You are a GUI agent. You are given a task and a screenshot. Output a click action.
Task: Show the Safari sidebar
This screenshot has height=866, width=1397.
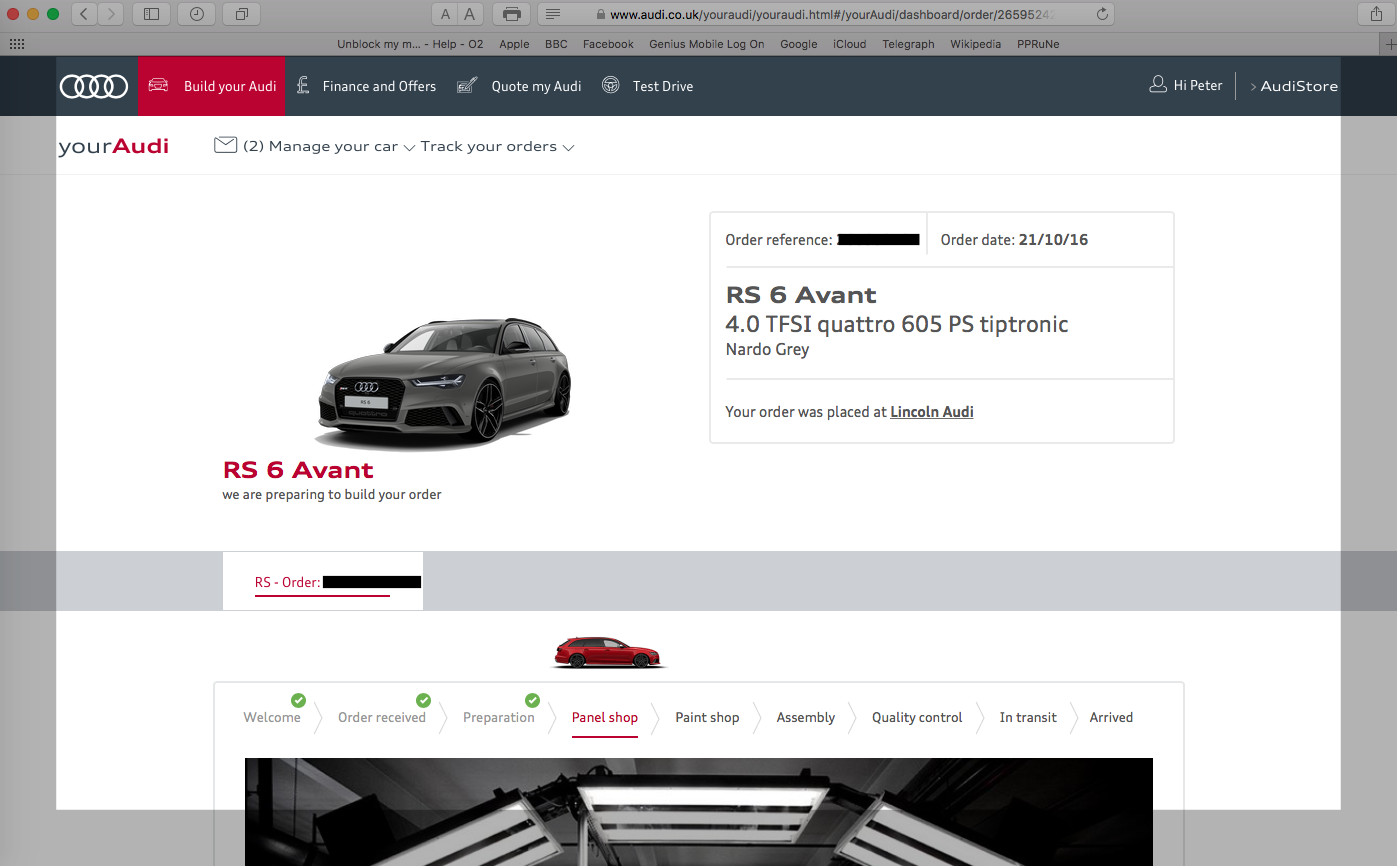click(151, 14)
